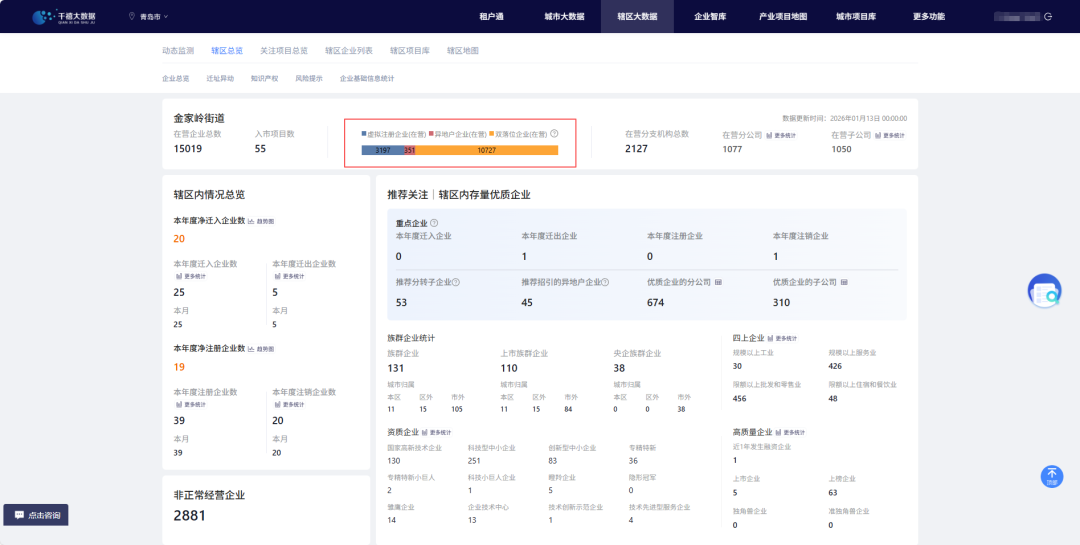Click the back-to-top arrow button
This screenshot has width=1080, height=545.
tap(1051, 476)
